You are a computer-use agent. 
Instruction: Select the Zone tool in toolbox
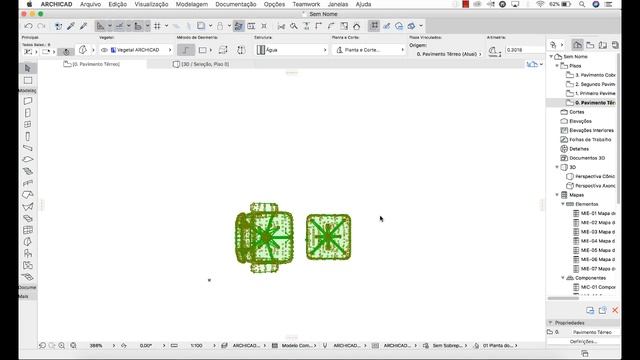tap(28, 265)
